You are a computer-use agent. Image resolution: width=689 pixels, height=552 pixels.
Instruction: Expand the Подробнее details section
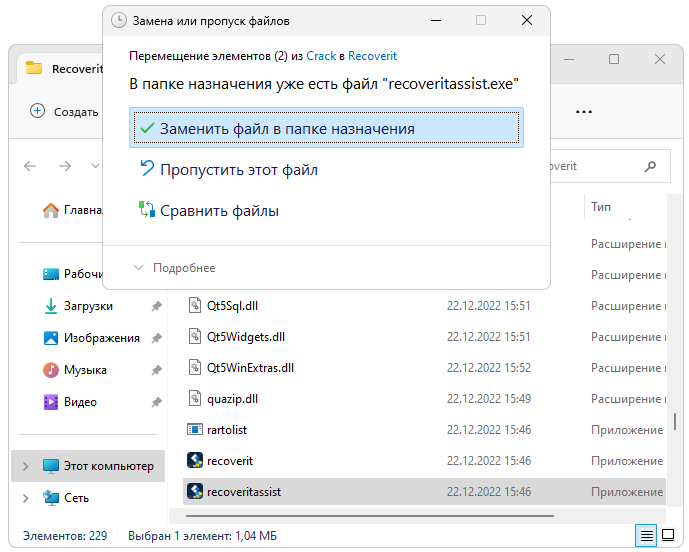[174, 268]
